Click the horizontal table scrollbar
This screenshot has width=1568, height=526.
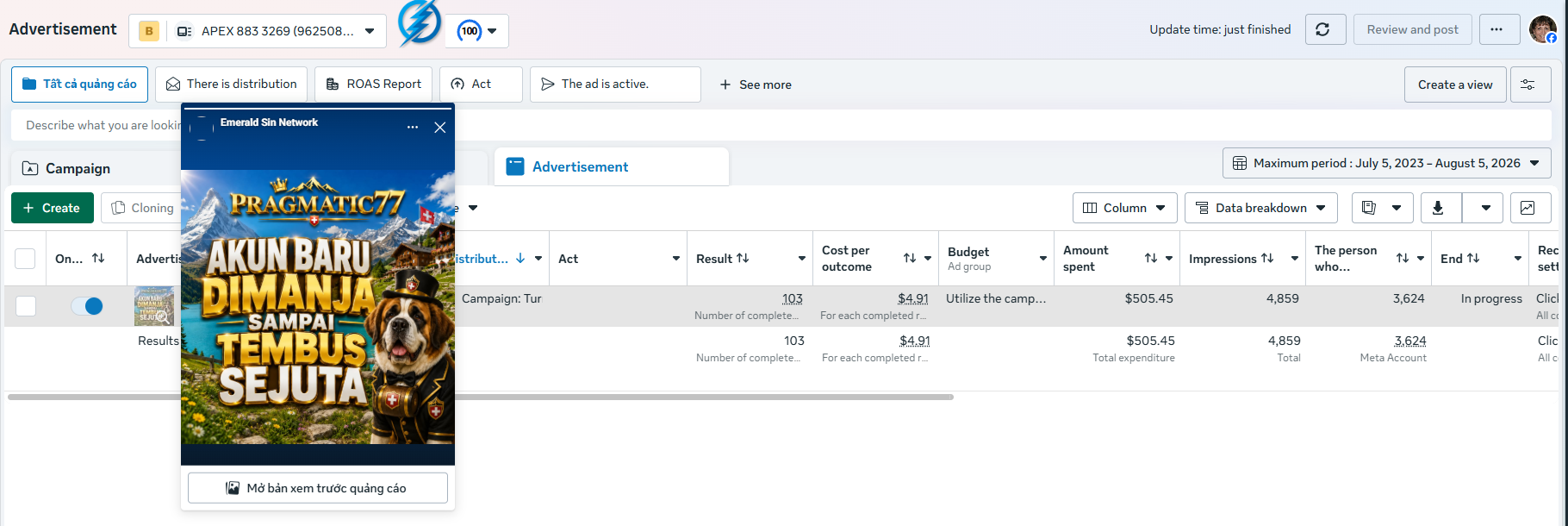coord(481,397)
